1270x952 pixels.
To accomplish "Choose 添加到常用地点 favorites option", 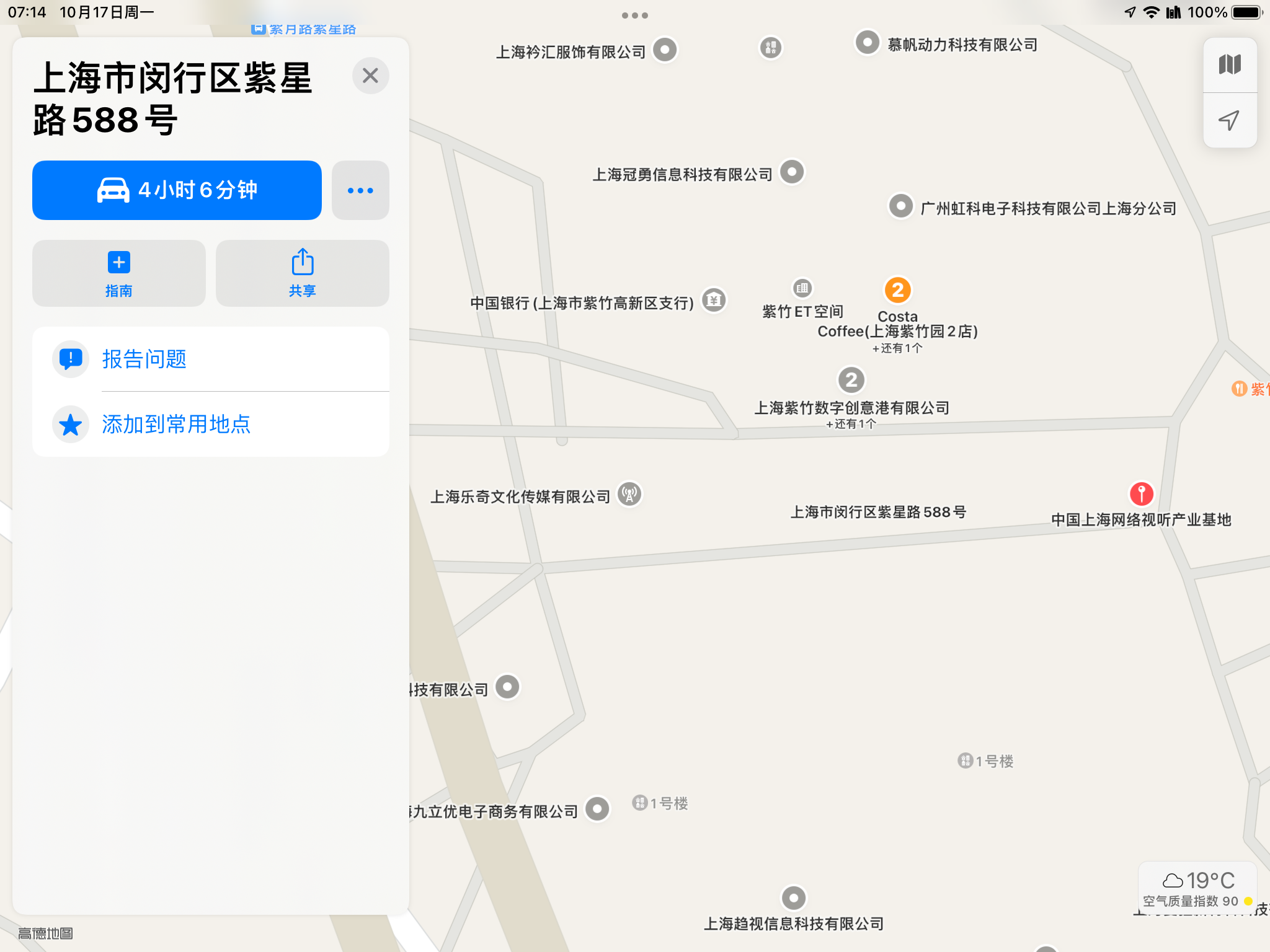I will [x=211, y=425].
